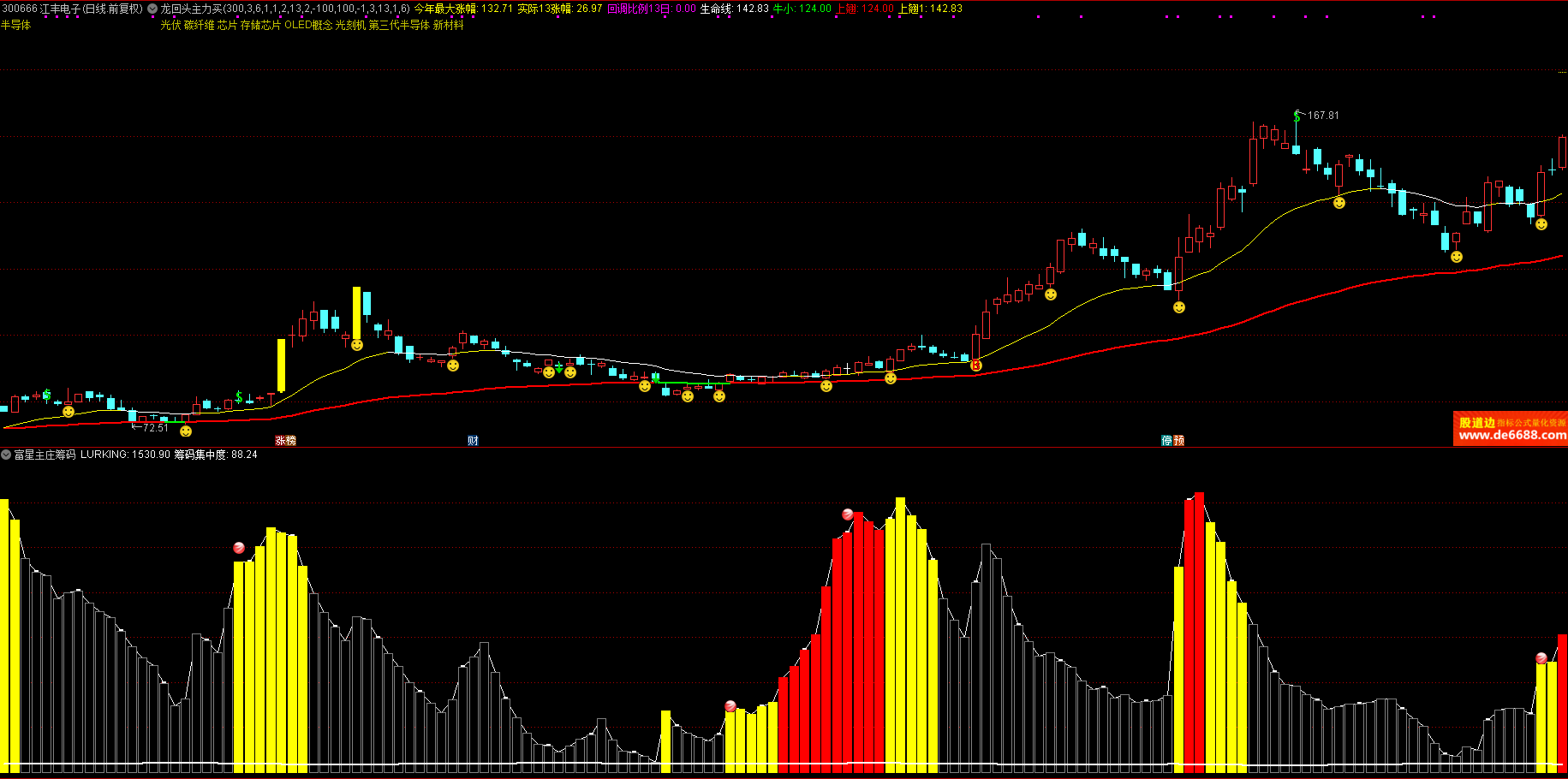The width and height of the screenshot is (1568, 779).
Task: Click the 涨榜 event tag on timeline
Action: [x=285, y=440]
